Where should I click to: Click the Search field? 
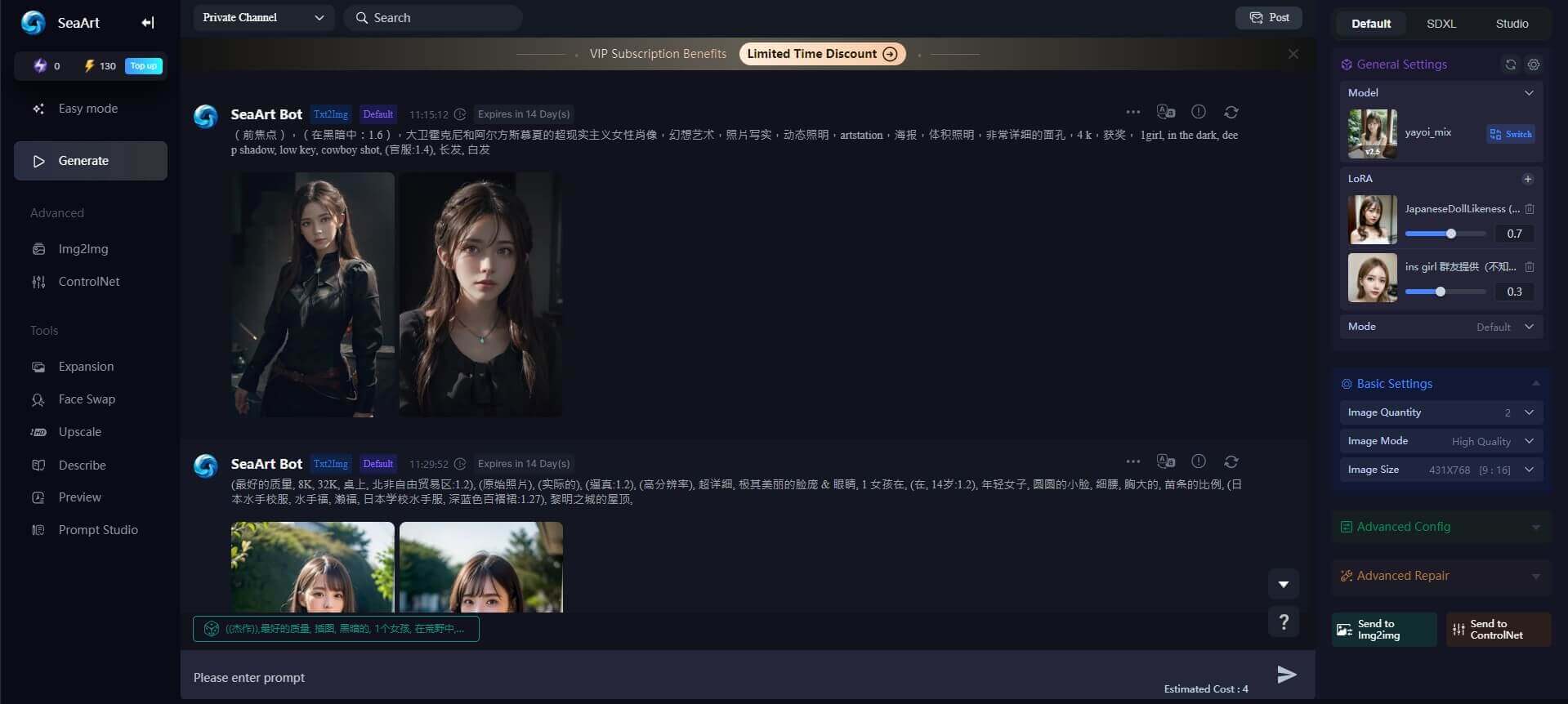[433, 18]
